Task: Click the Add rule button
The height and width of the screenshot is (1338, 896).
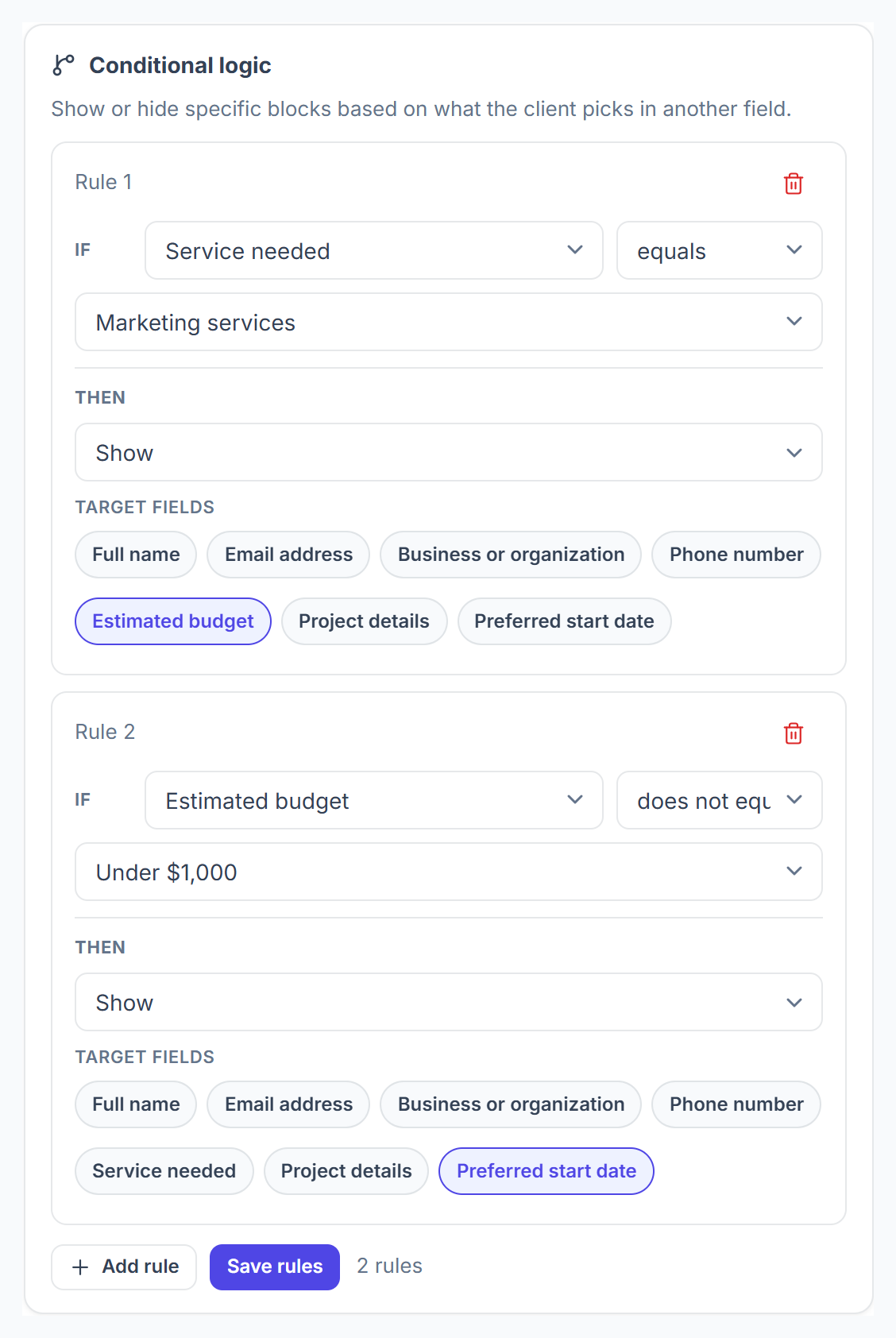Action: (x=124, y=1266)
